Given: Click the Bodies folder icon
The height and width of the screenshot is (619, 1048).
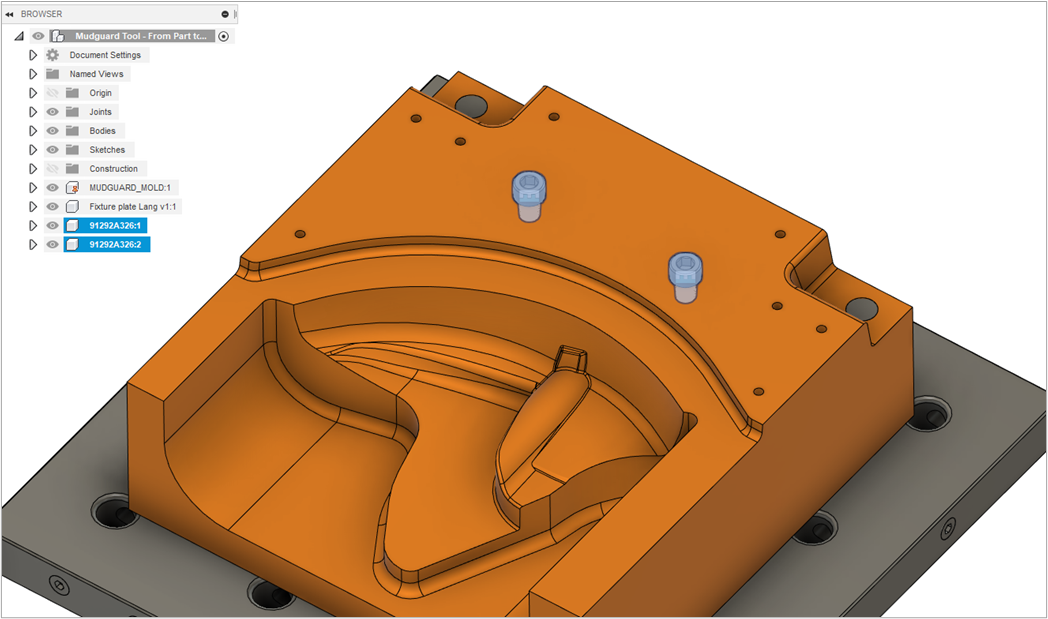Looking at the screenshot, I should click(72, 130).
